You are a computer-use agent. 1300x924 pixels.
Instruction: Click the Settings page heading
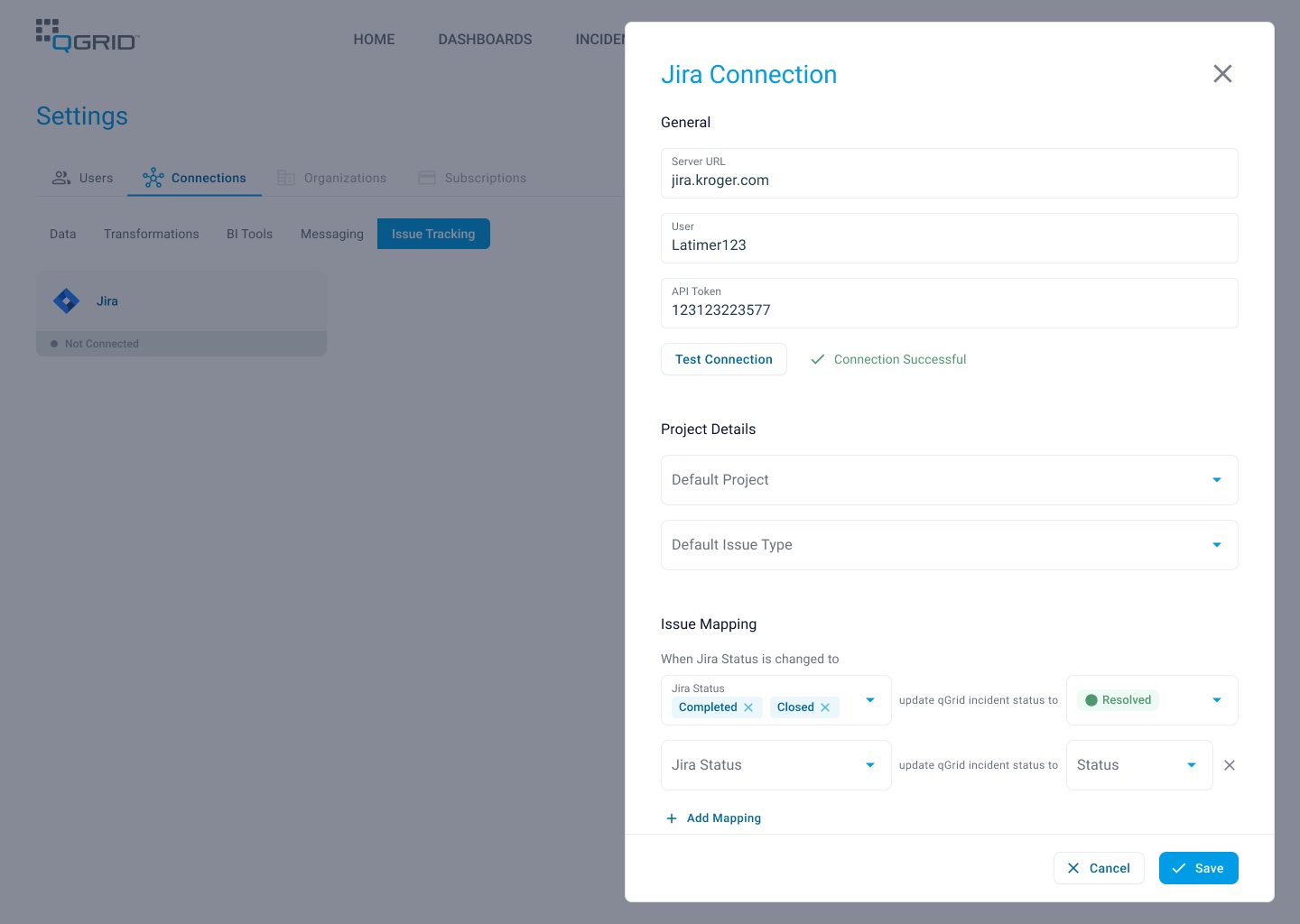[82, 116]
